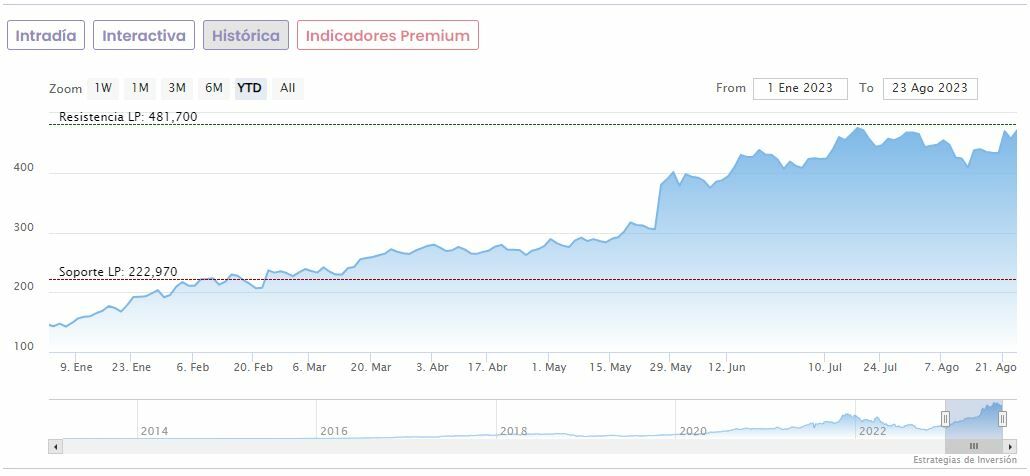The image size is (1030, 476).
Task: Click the left range handle in navigator
Action: (945, 419)
